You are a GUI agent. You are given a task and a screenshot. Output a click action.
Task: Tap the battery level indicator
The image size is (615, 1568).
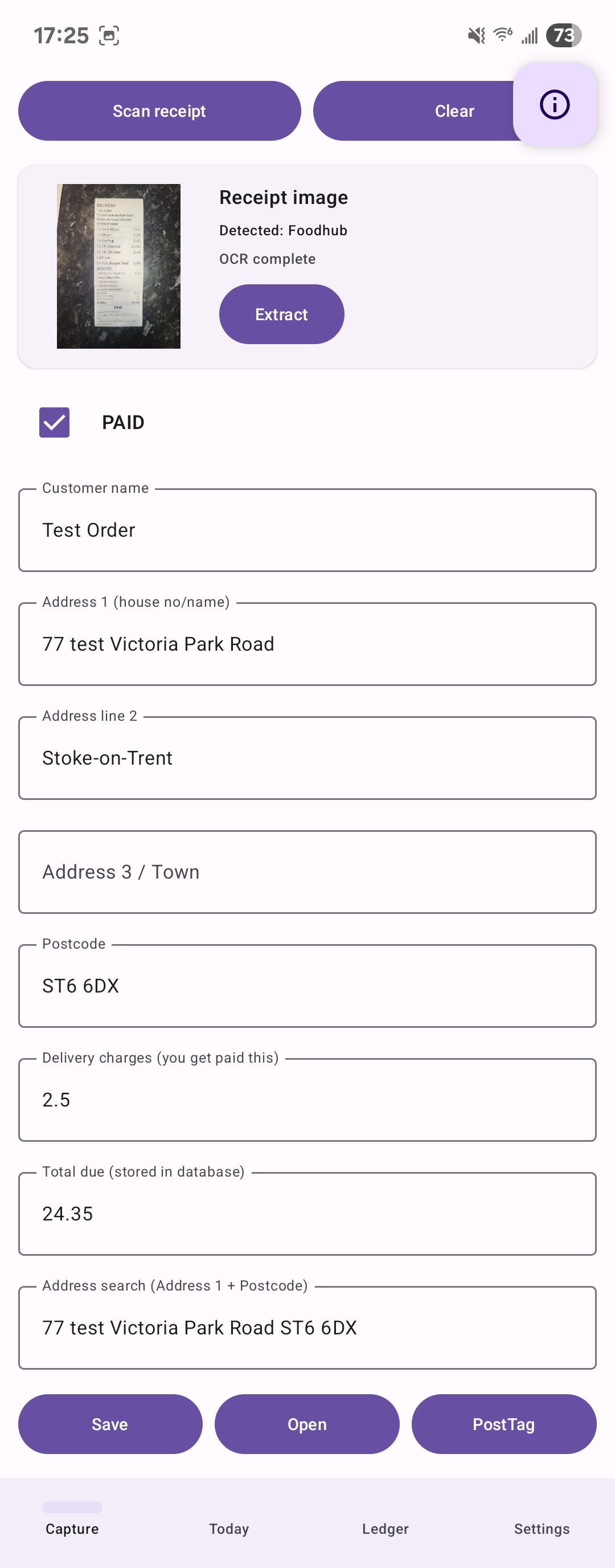pyautogui.click(x=563, y=35)
